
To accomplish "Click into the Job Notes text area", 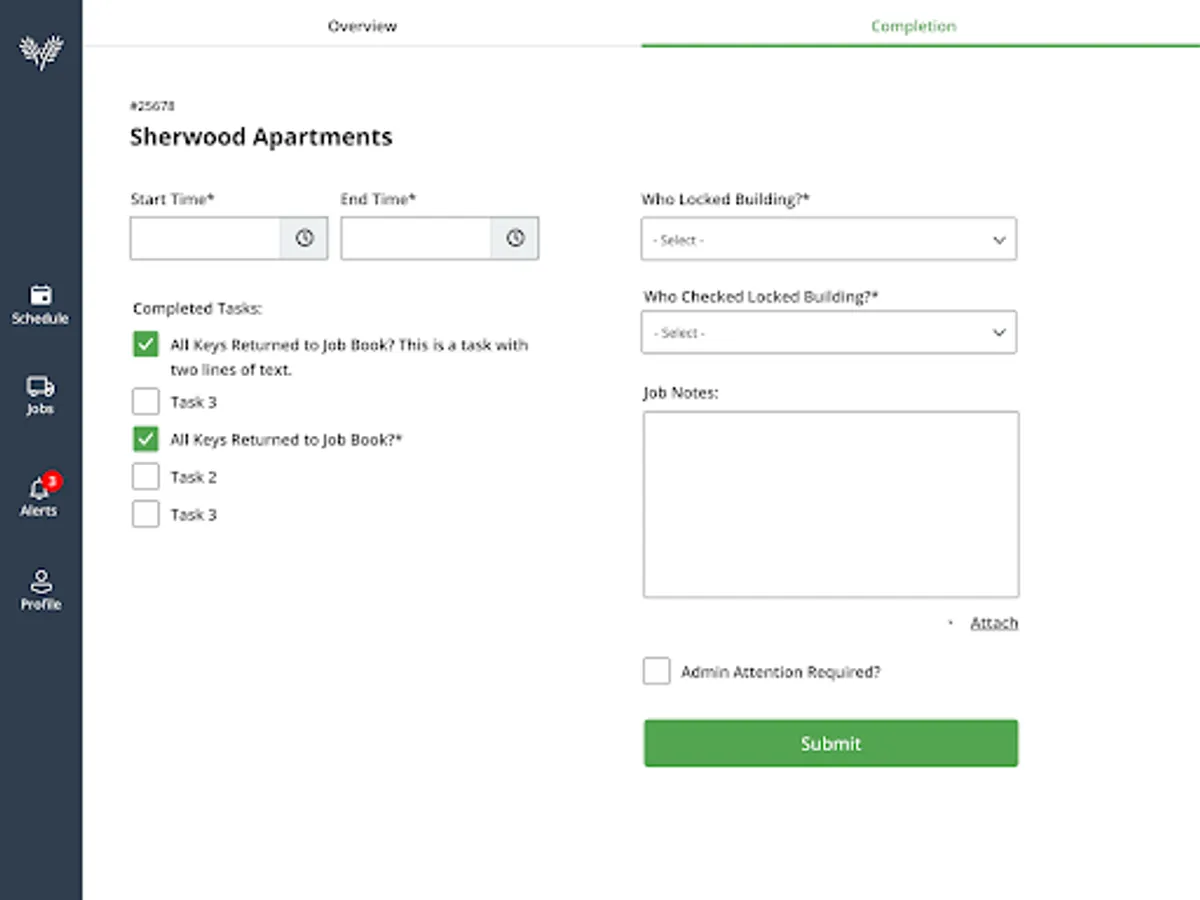I will (x=830, y=504).
